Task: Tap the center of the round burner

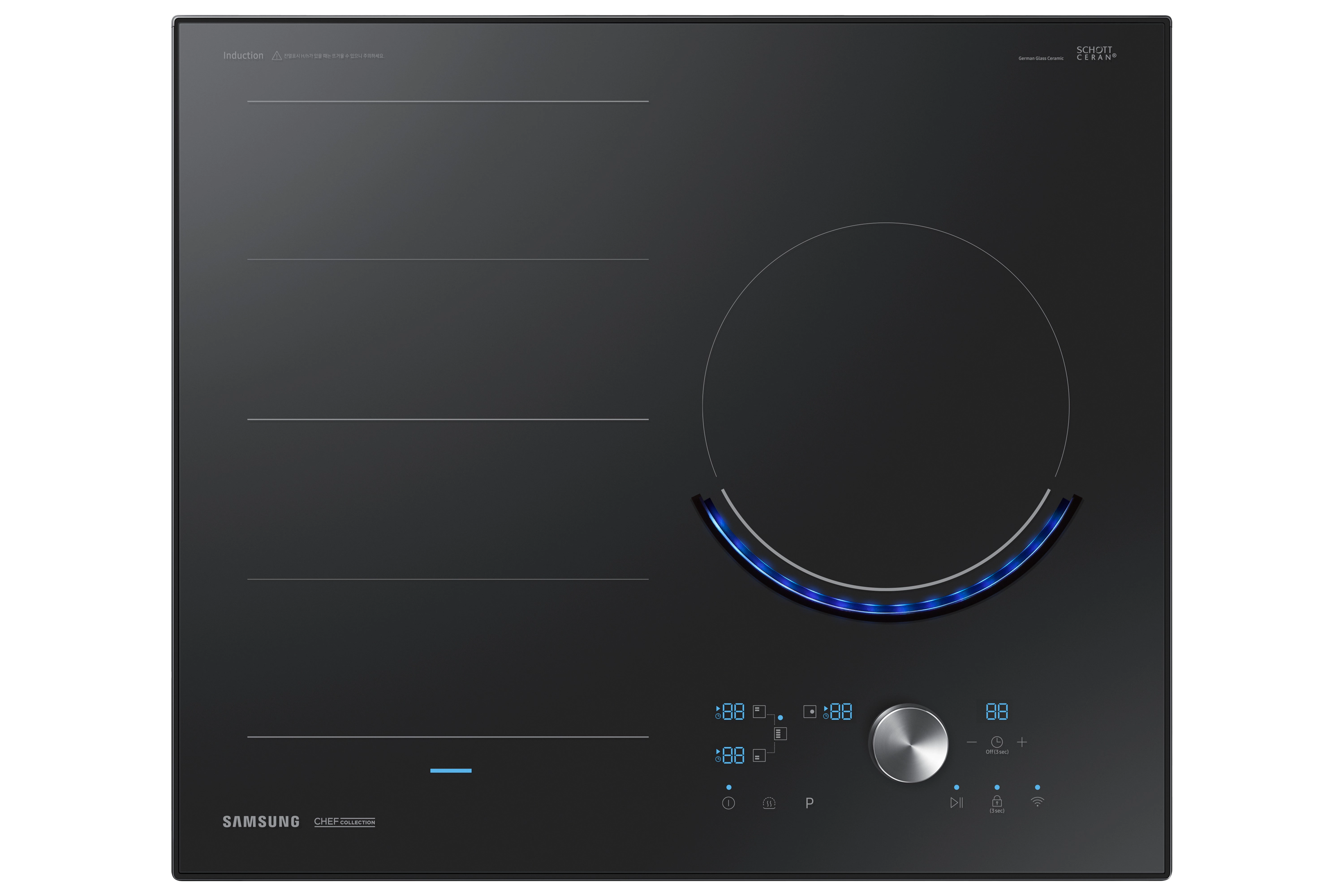Action: point(886,406)
